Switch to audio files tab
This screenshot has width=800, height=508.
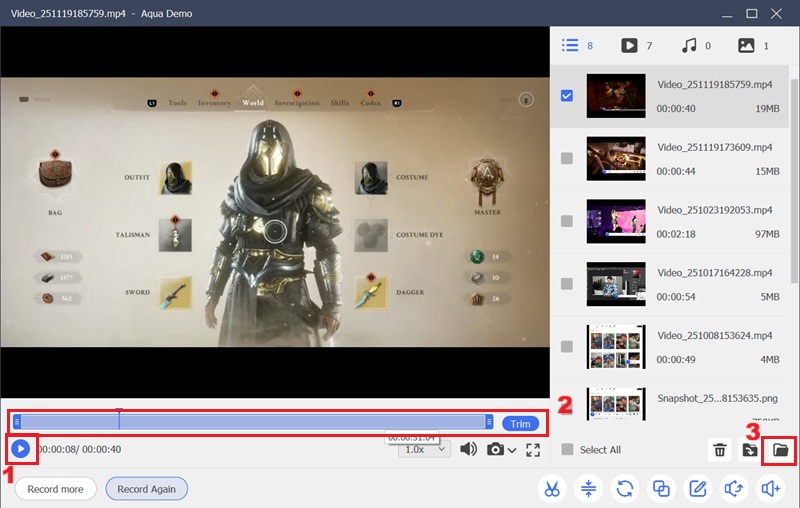click(x=696, y=45)
